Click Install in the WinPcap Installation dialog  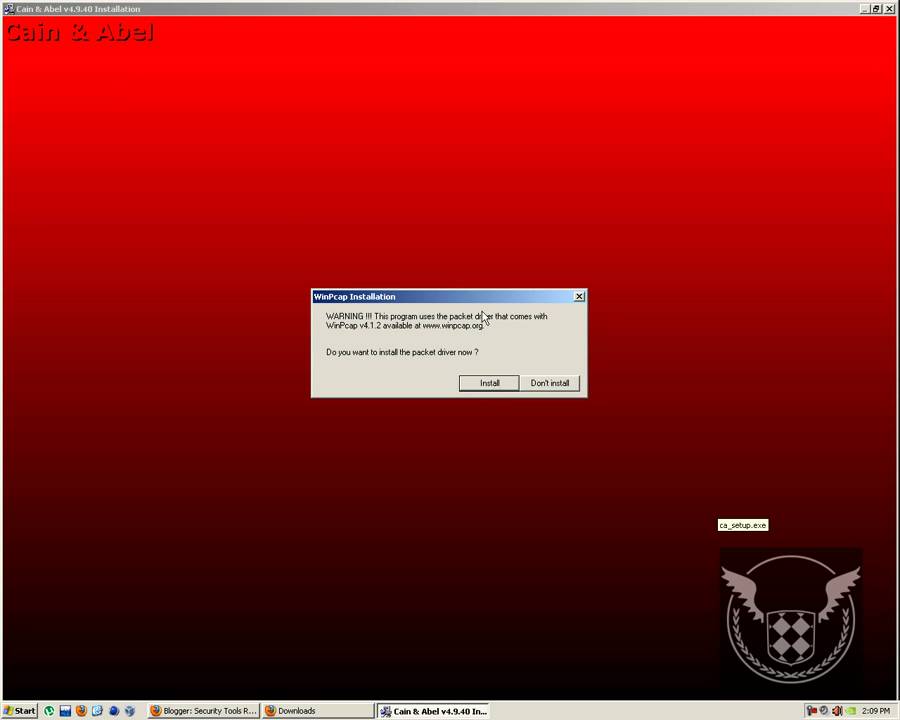(x=489, y=383)
